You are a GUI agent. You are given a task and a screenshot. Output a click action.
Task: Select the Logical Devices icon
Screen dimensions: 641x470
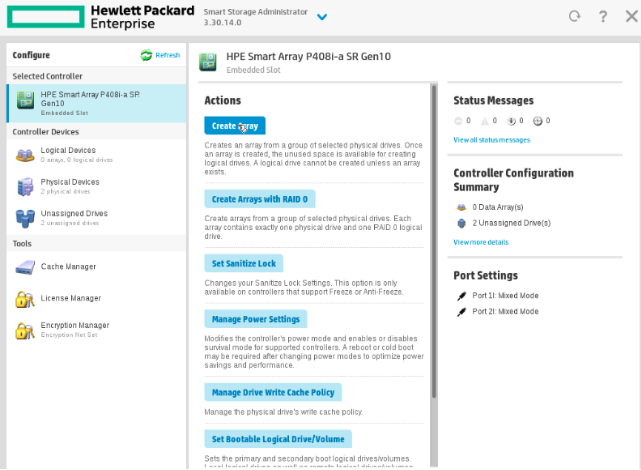coord(25,155)
